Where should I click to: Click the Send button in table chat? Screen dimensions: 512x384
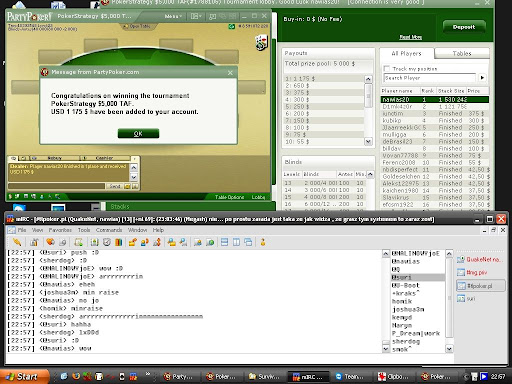click(115, 186)
